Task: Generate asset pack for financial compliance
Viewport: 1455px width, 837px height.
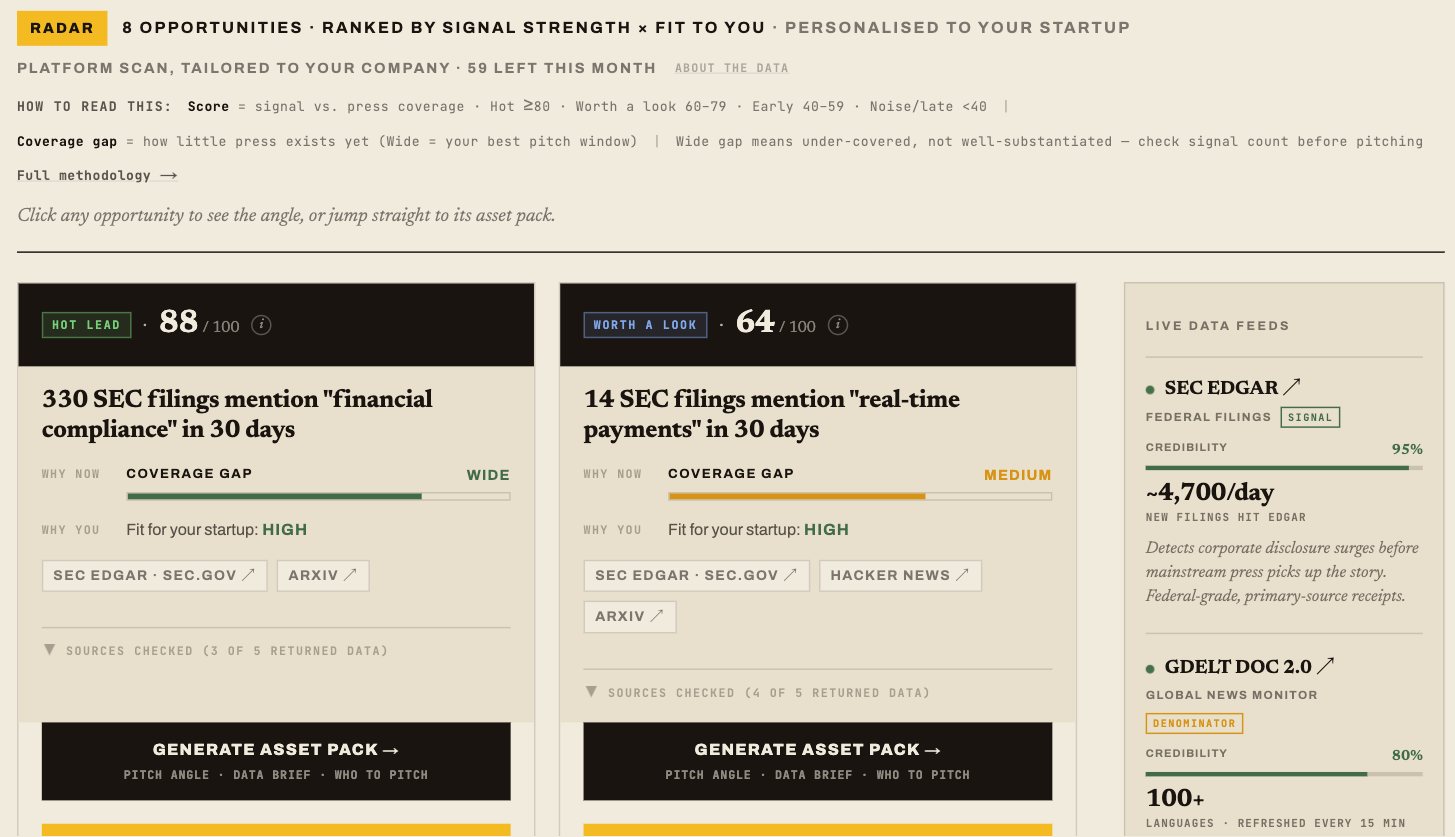Action: [x=276, y=760]
